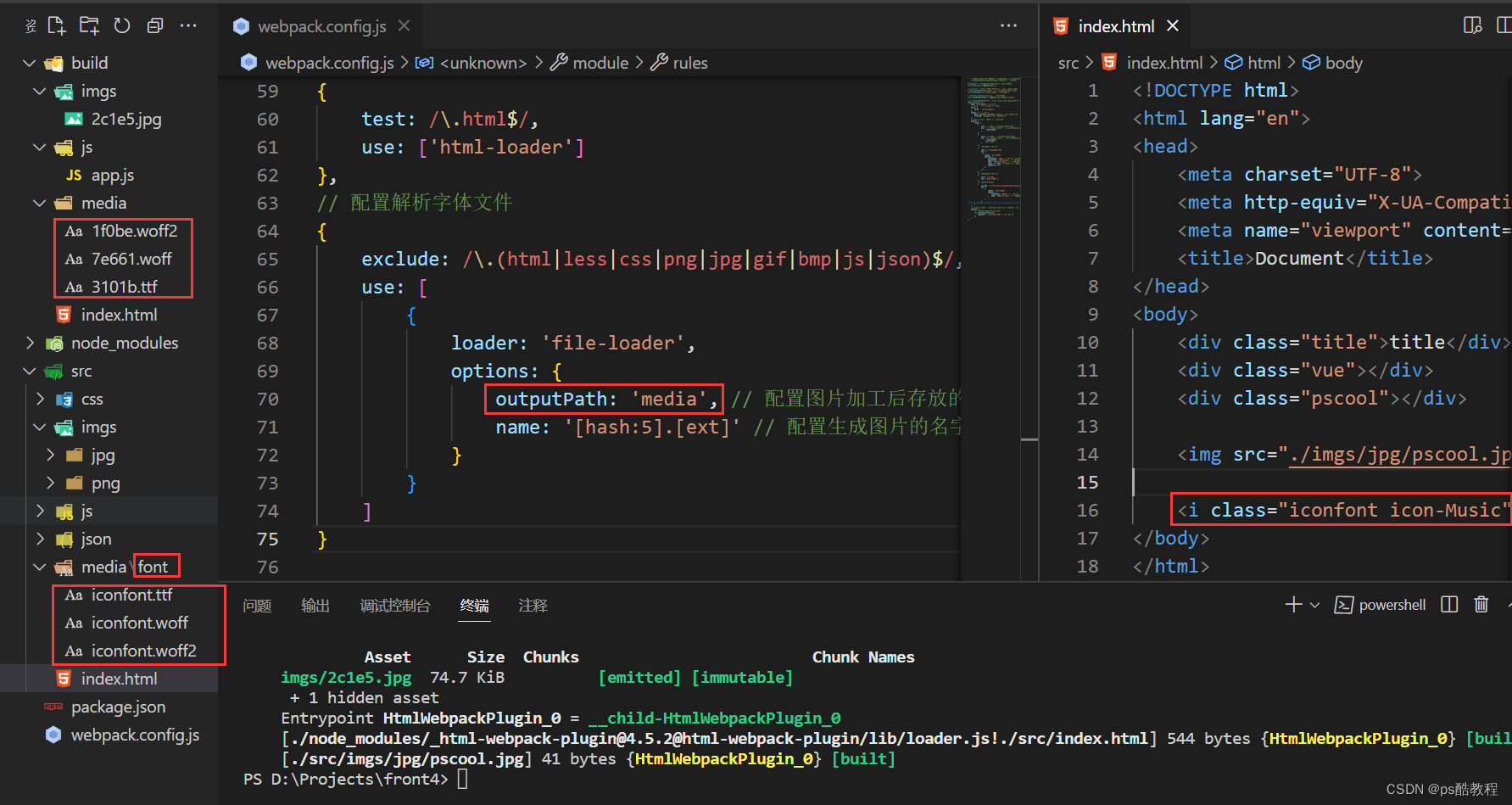Screen dimensions: 1512x805
Task: Click src breadcrumb in index.html editor
Action: [x=1068, y=63]
